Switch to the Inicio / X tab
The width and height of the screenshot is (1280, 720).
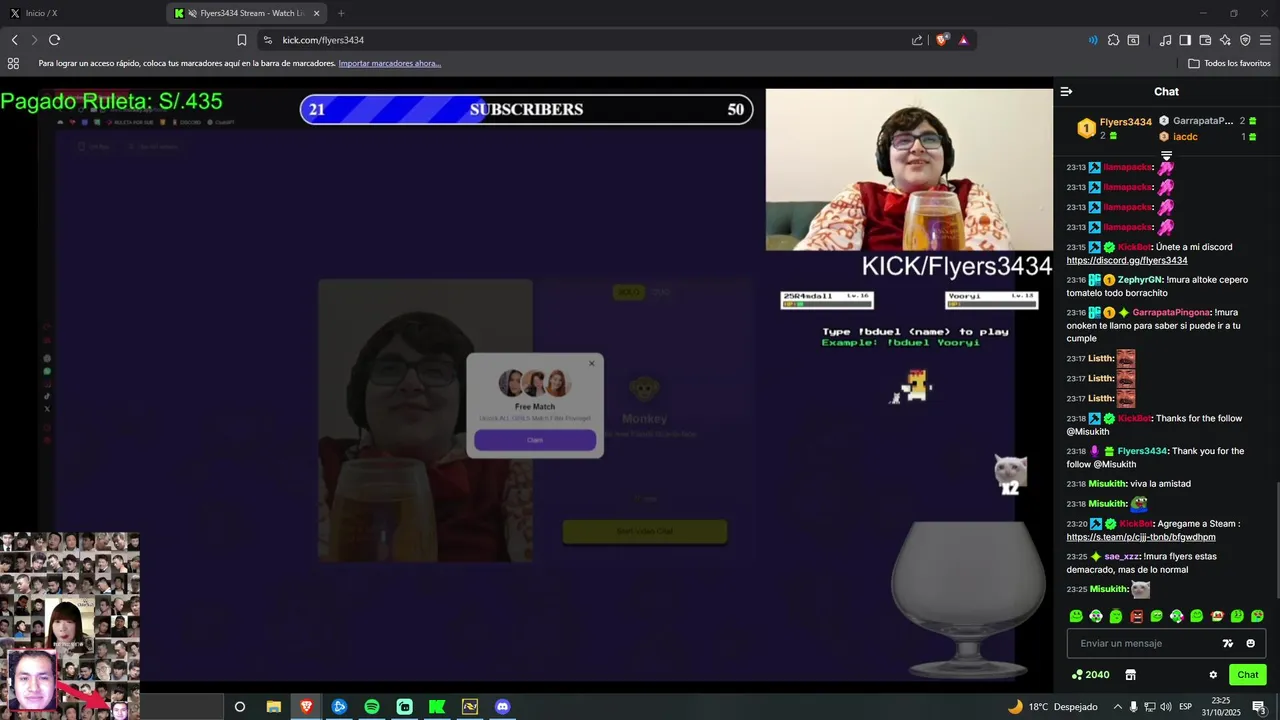point(84,13)
